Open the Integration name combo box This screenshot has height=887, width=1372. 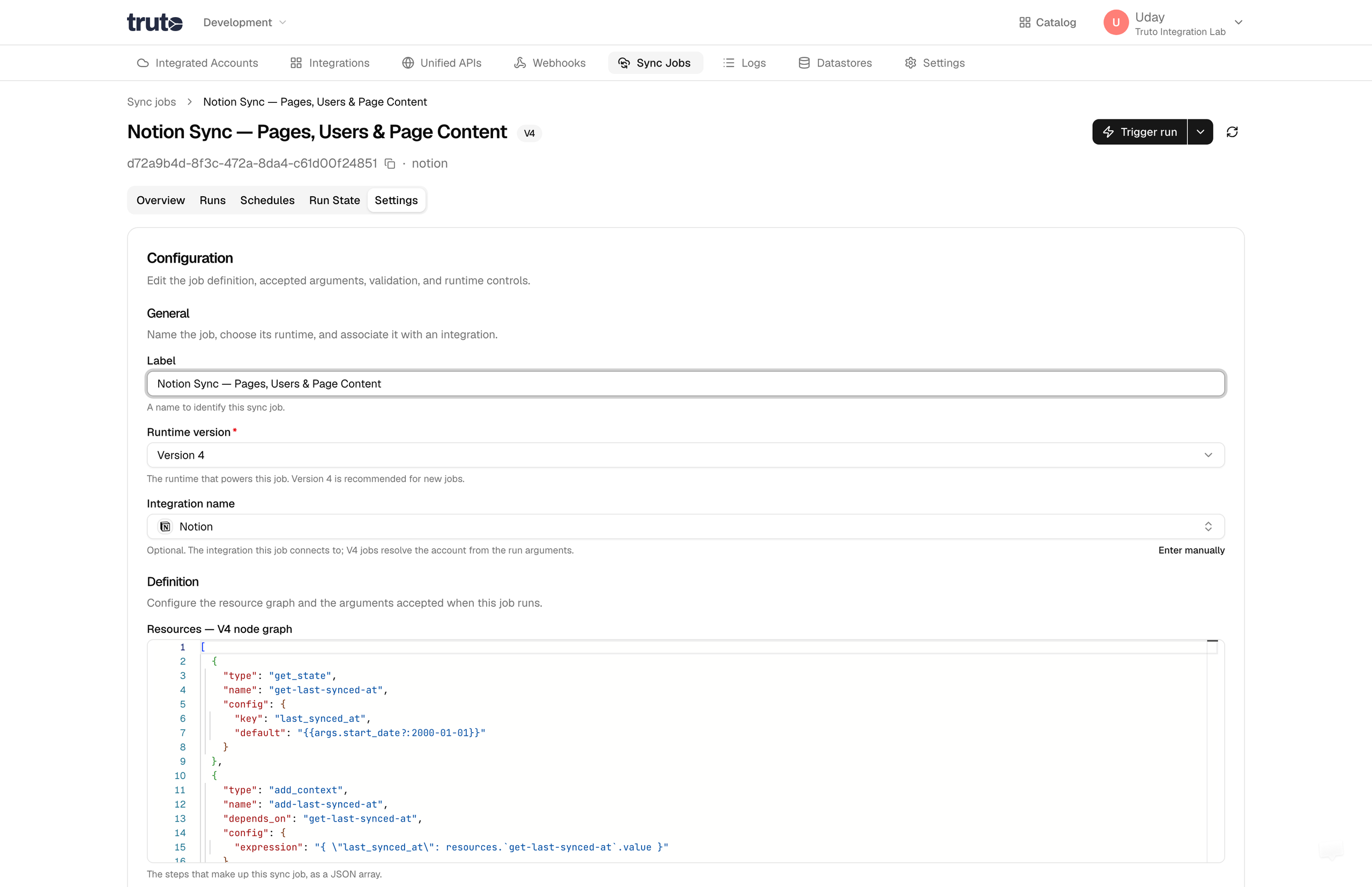tap(685, 526)
